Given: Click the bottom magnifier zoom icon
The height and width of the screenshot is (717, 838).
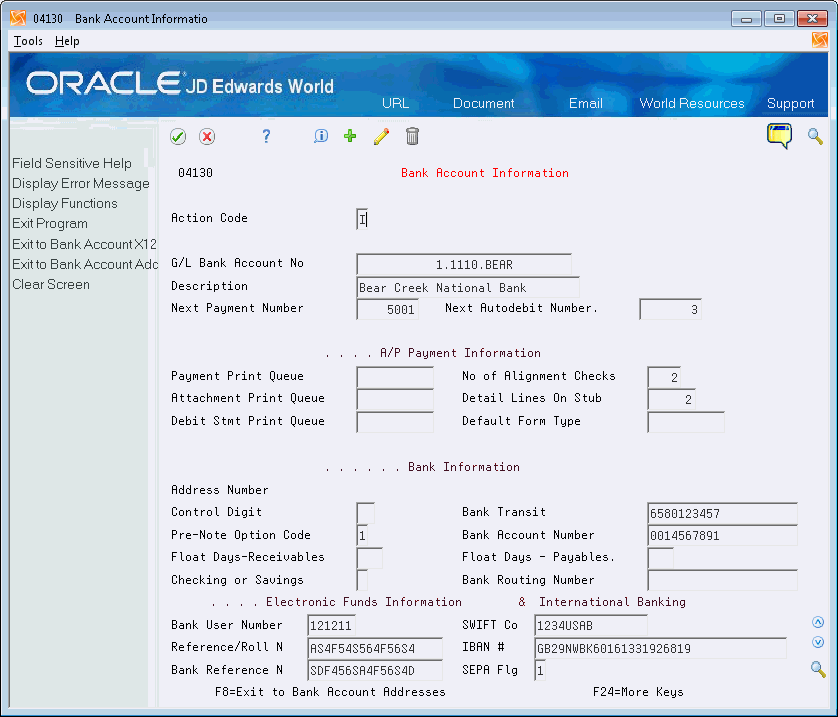Looking at the screenshot, I should click(818, 668).
